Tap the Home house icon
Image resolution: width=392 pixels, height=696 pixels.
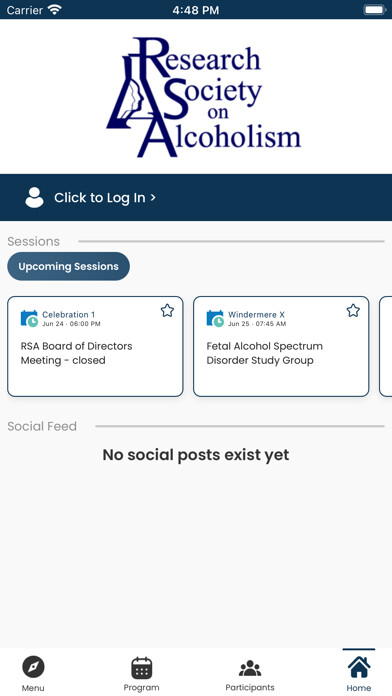359,667
